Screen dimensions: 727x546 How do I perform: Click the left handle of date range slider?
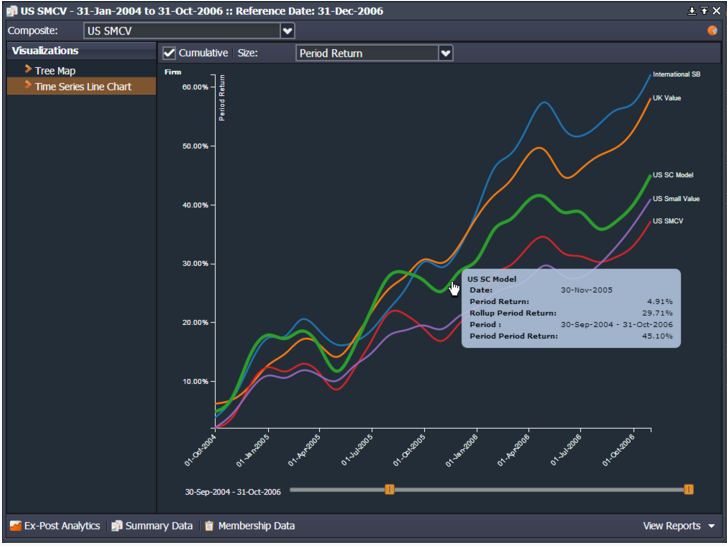coord(390,489)
